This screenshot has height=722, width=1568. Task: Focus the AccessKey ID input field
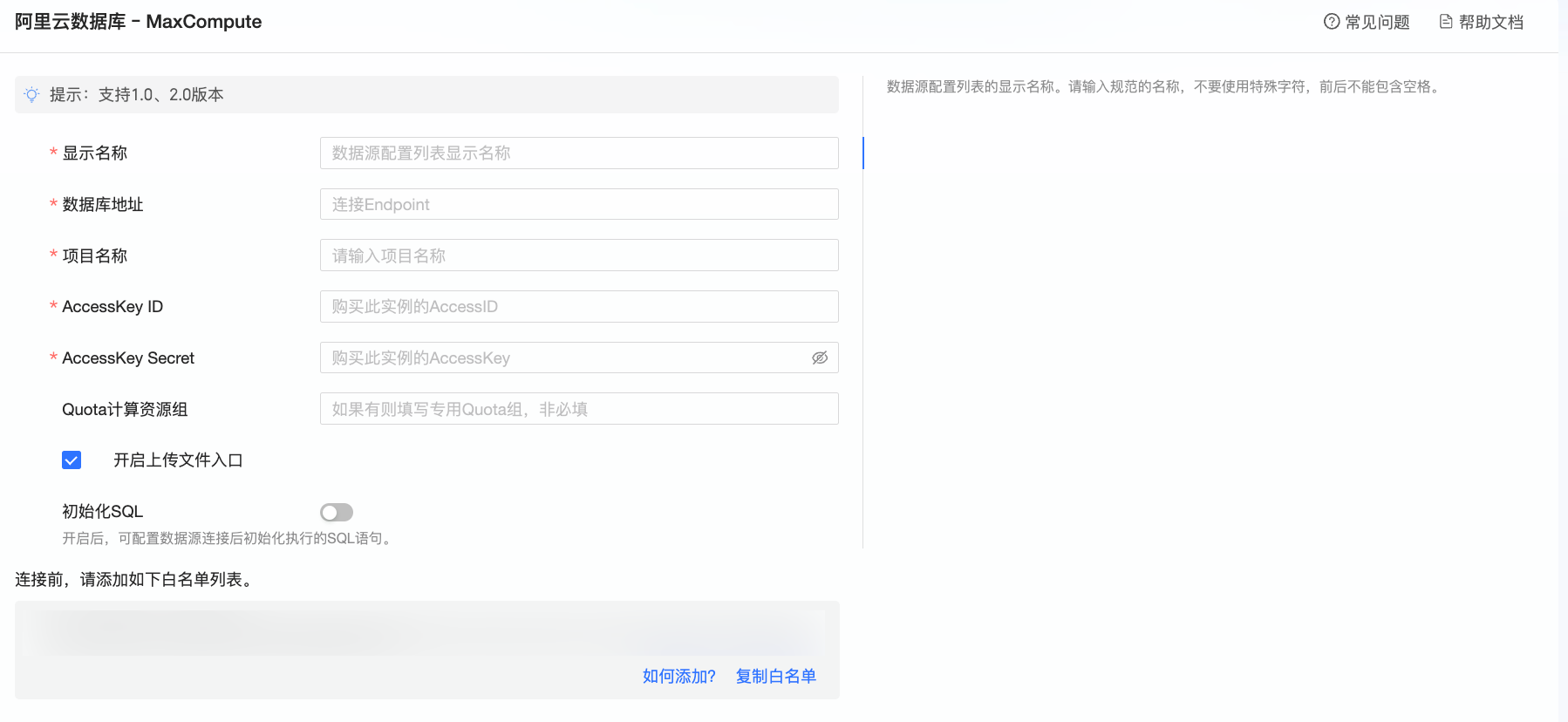[x=579, y=307]
